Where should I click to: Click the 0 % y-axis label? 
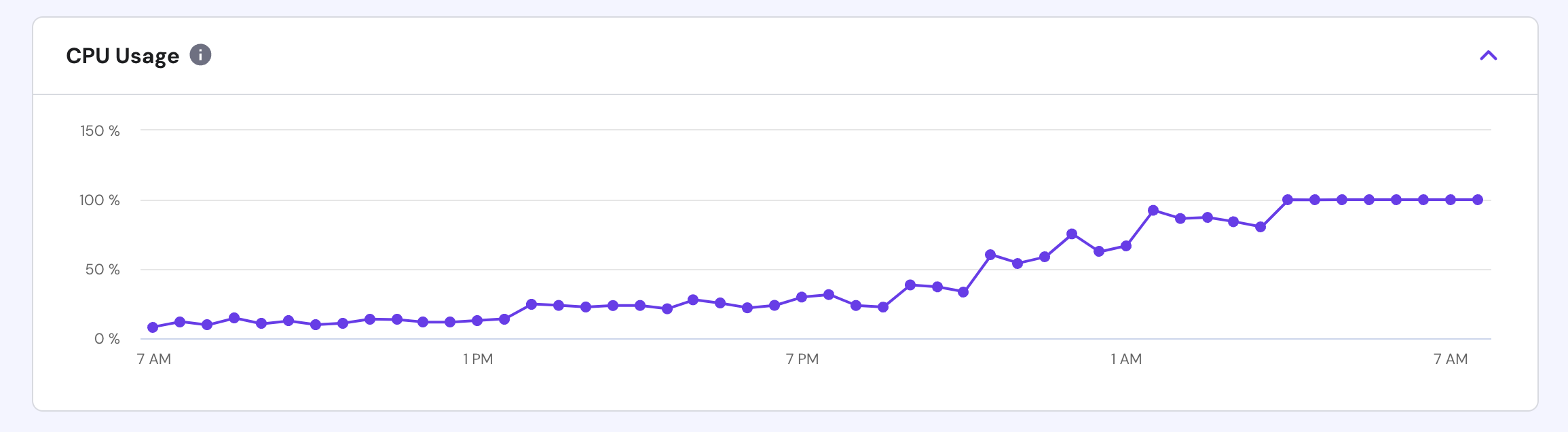click(107, 339)
